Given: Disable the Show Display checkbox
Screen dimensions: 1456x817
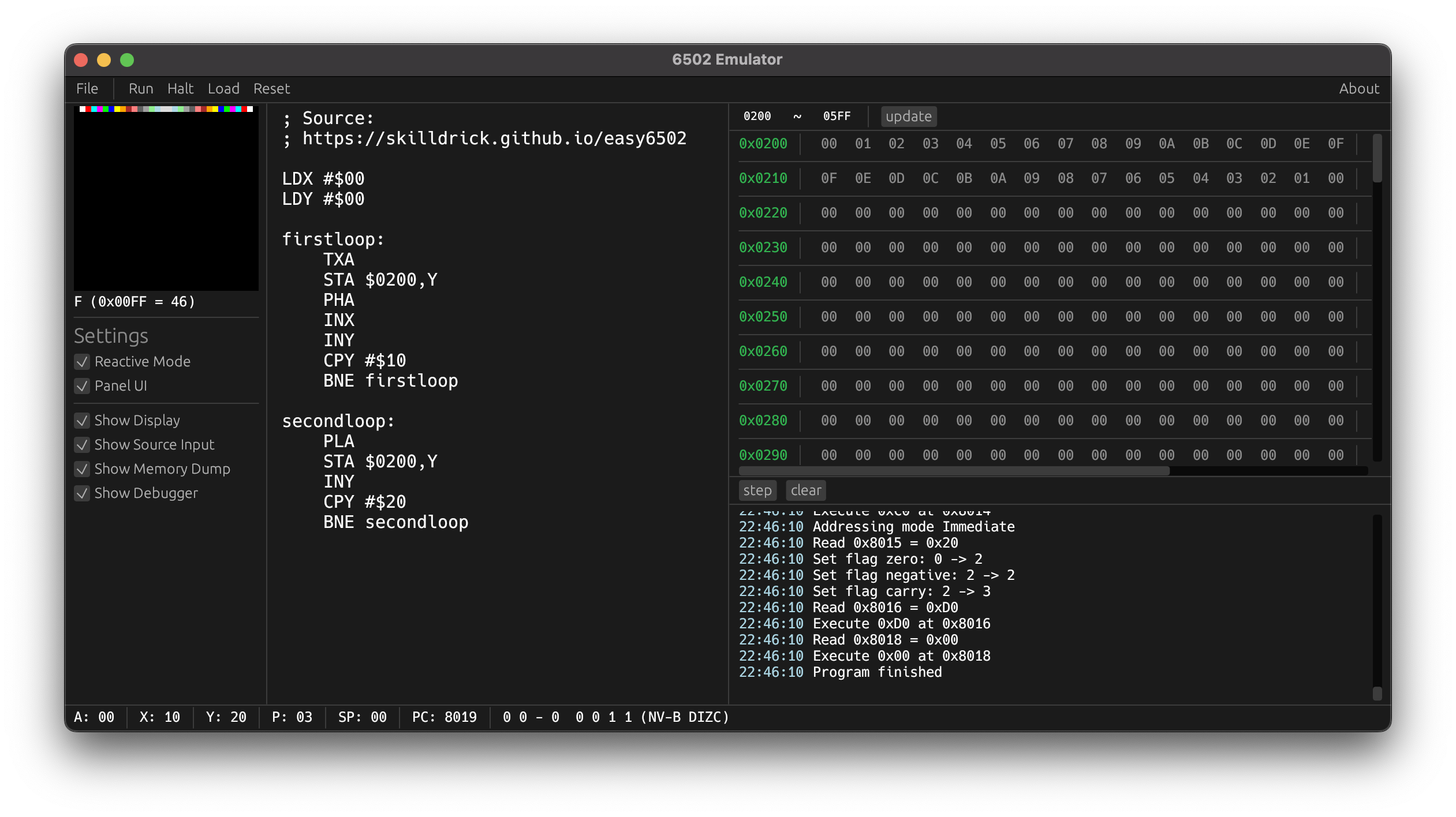Looking at the screenshot, I should coord(82,421).
